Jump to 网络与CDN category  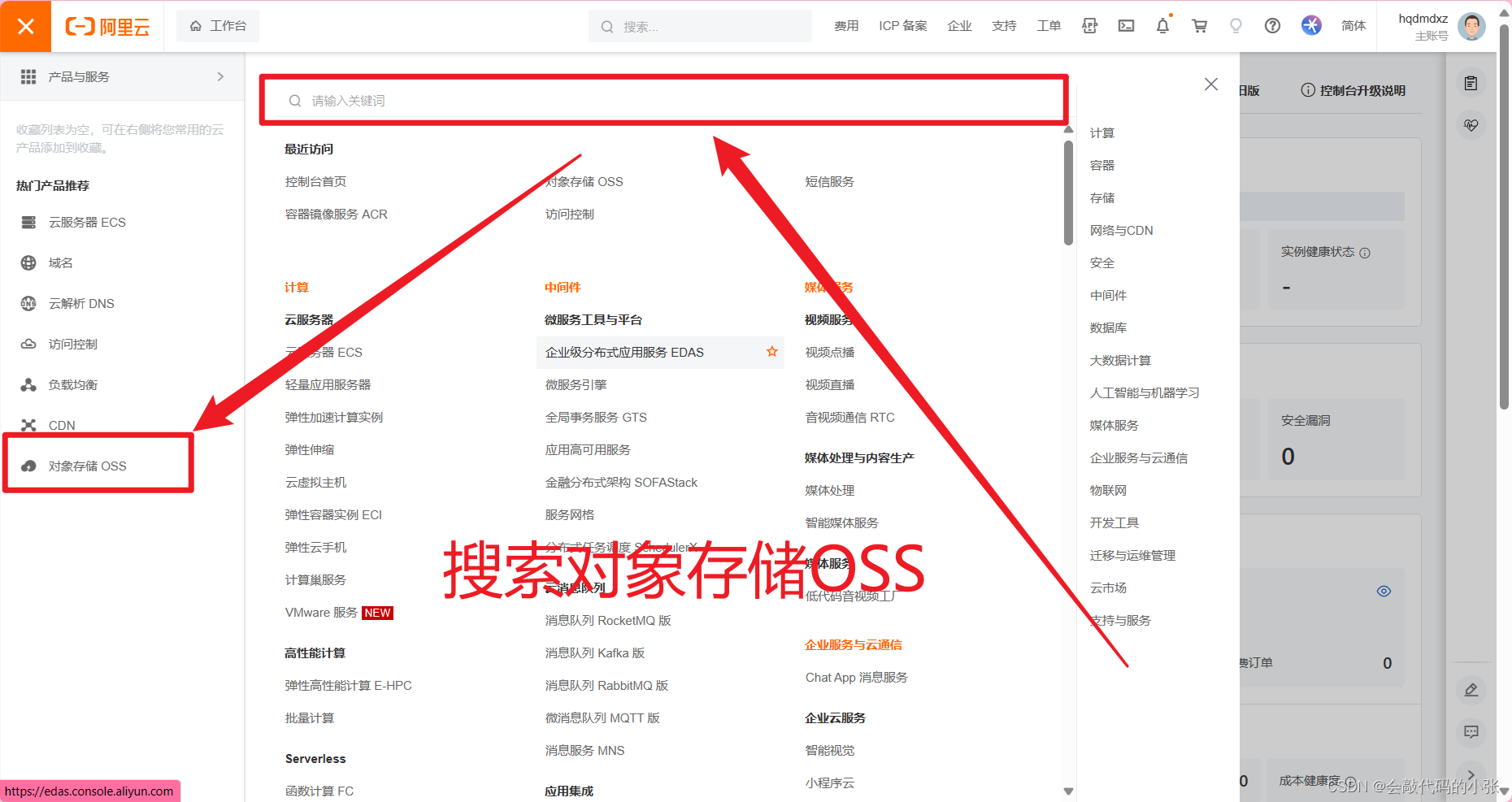1121,231
